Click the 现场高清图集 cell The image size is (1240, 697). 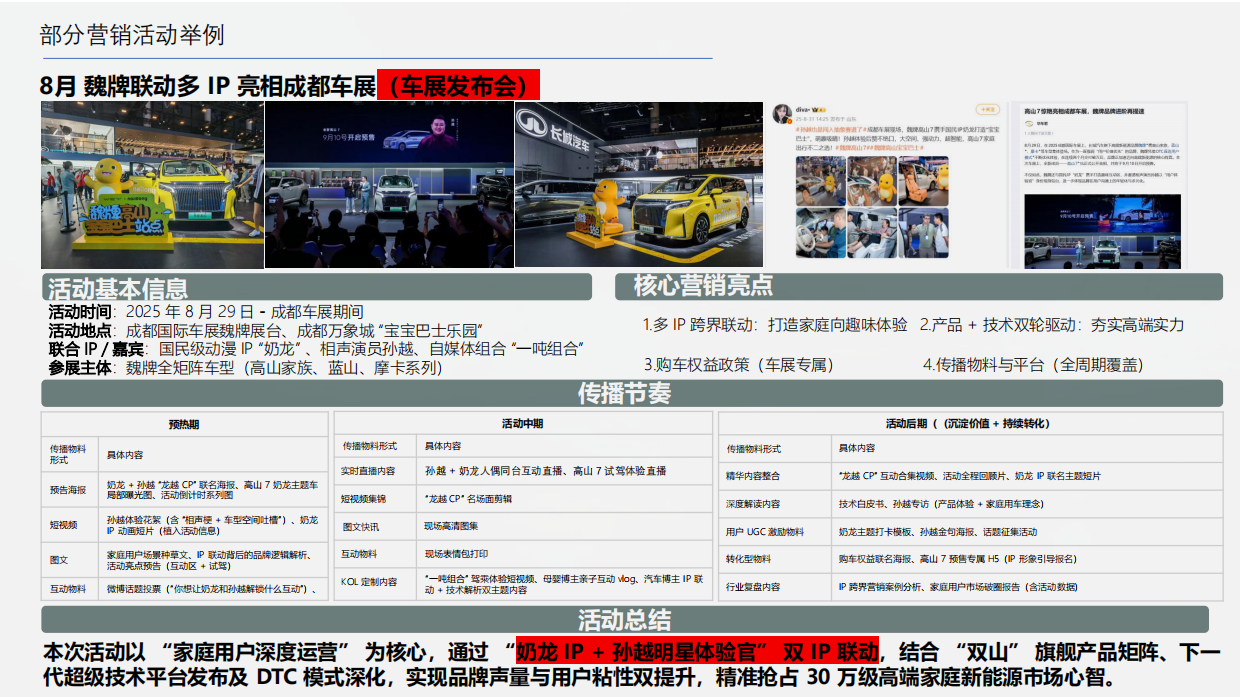[562, 526]
